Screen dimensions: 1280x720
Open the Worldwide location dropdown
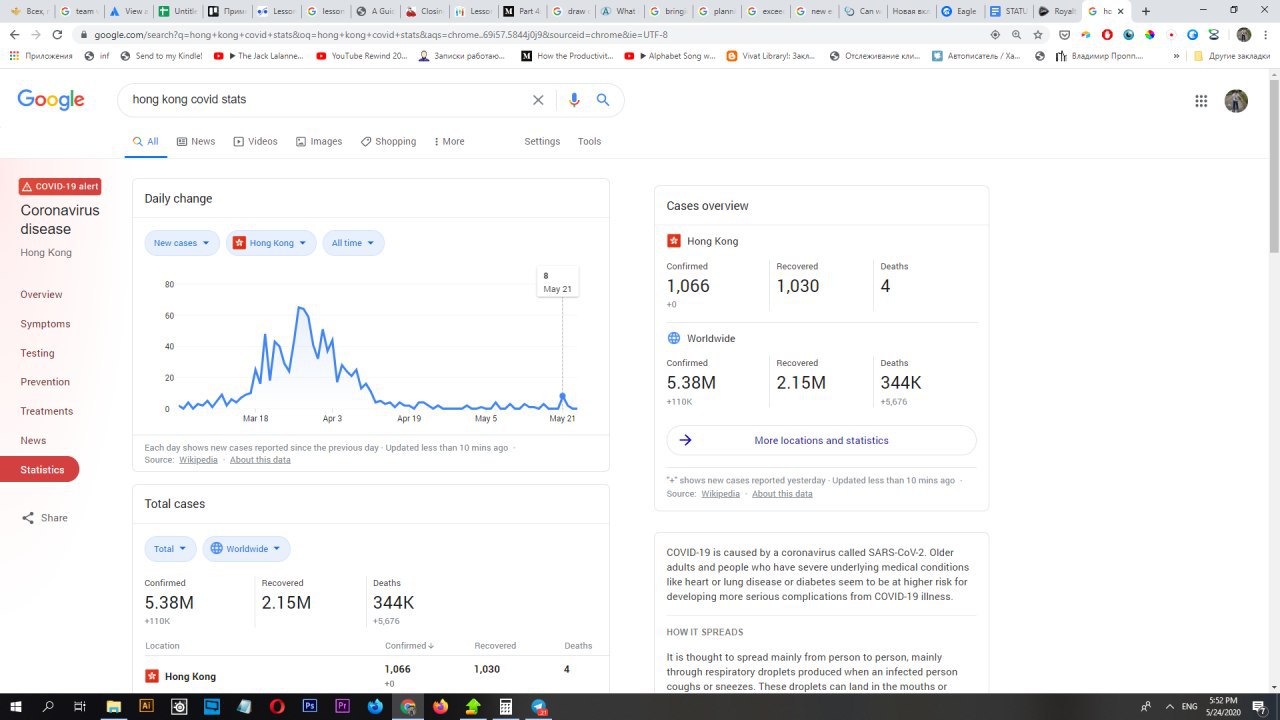click(x=247, y=549)
